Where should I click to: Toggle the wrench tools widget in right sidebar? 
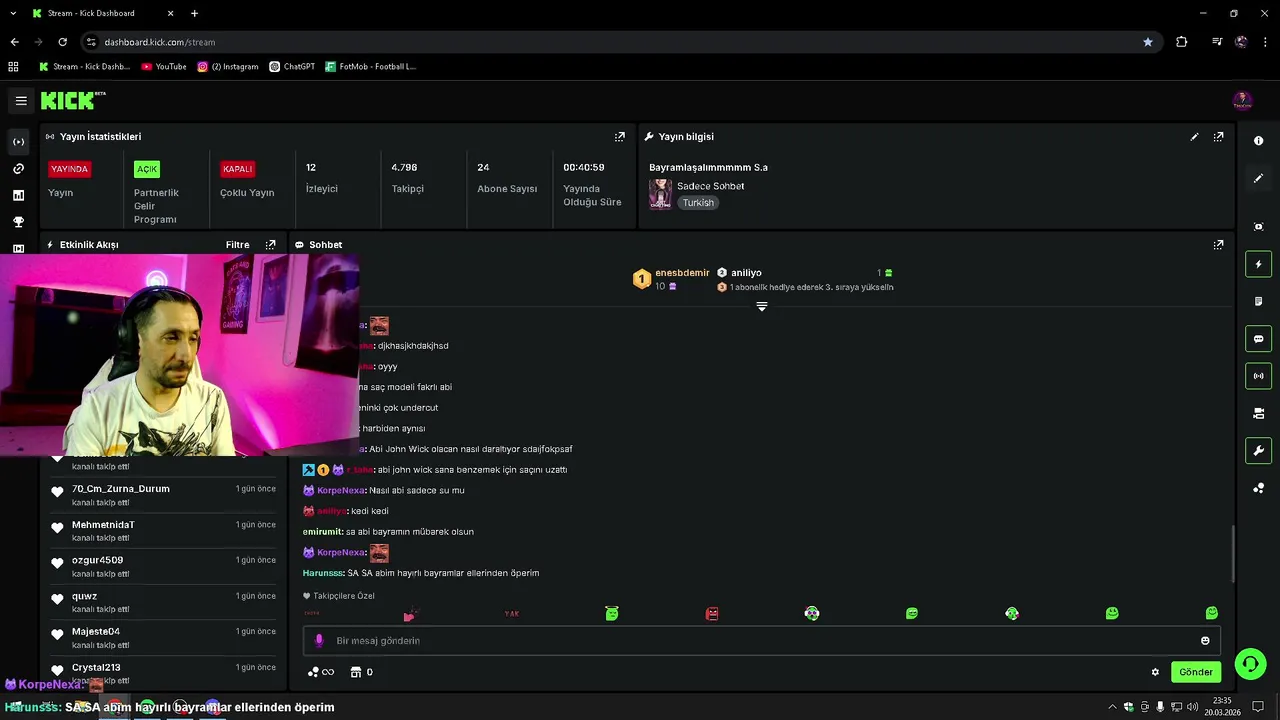1258,451
